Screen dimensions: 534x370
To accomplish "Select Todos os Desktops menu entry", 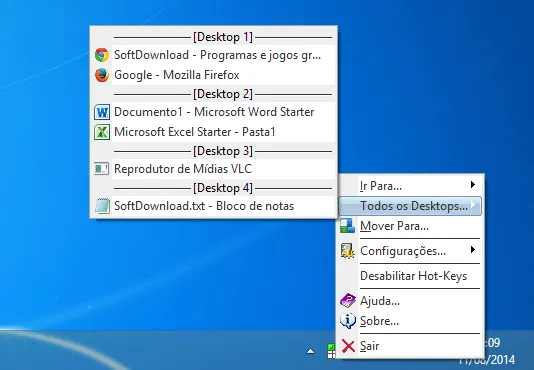I will coord(411,206).
